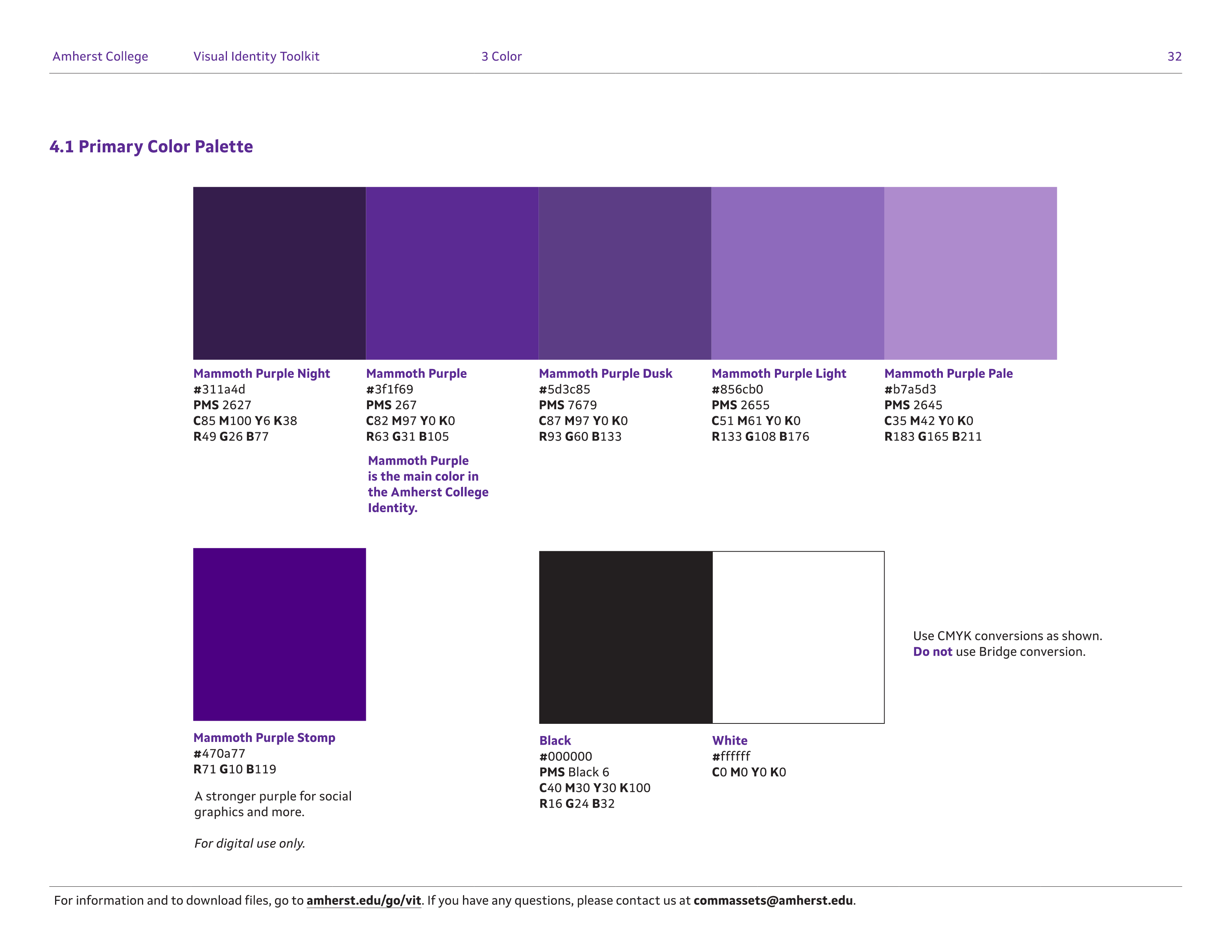Click the Mammoth Purple main color swatch
This screenshot has width=1232, height=952.
click(x=452, y=273)
